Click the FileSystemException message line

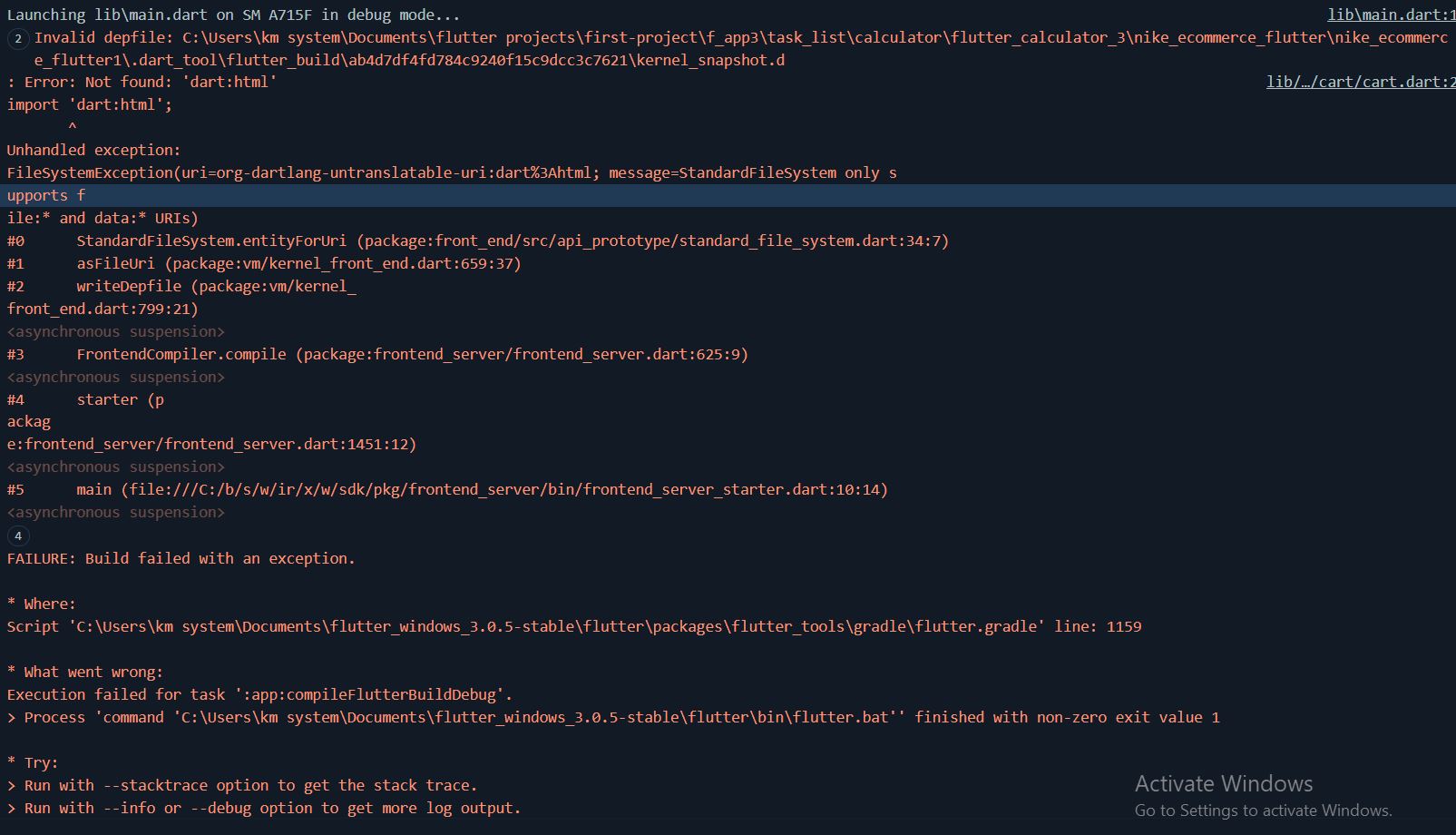452,172
